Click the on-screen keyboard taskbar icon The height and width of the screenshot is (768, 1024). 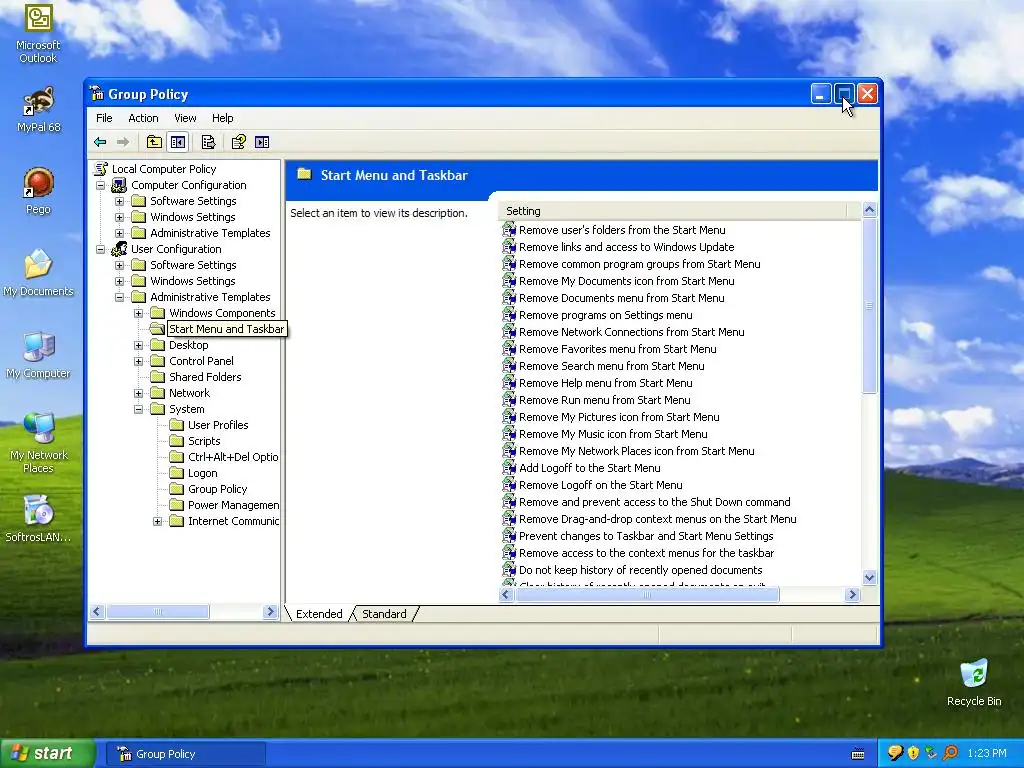858,754
